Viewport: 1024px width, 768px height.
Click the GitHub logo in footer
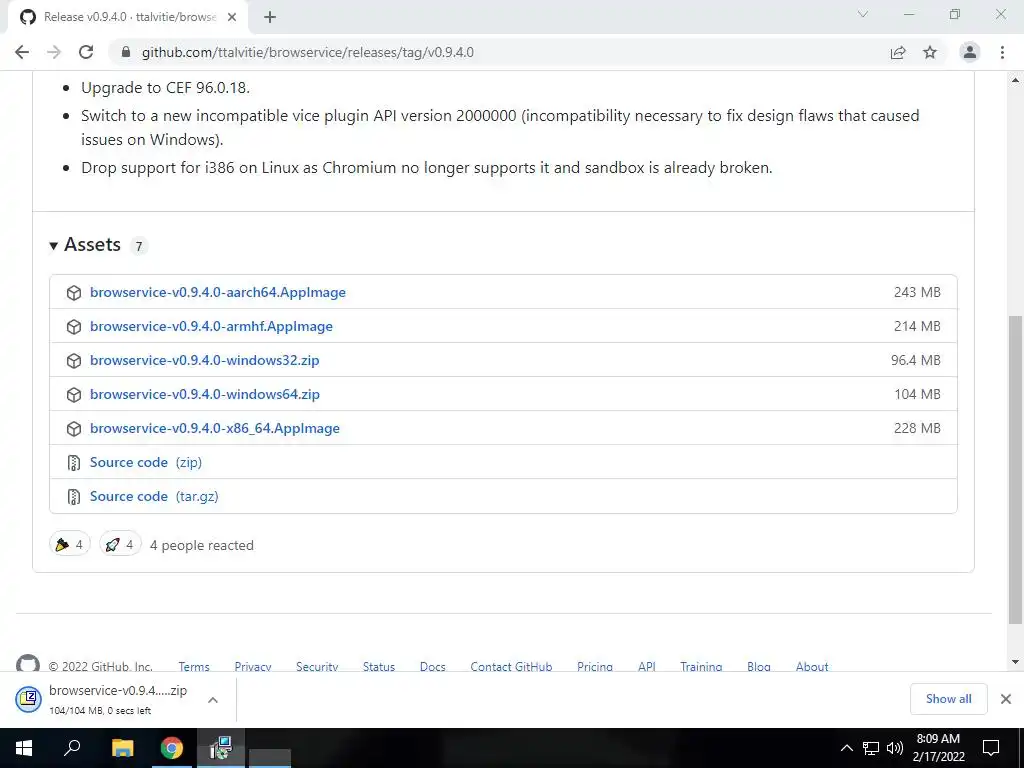point(27,664)
